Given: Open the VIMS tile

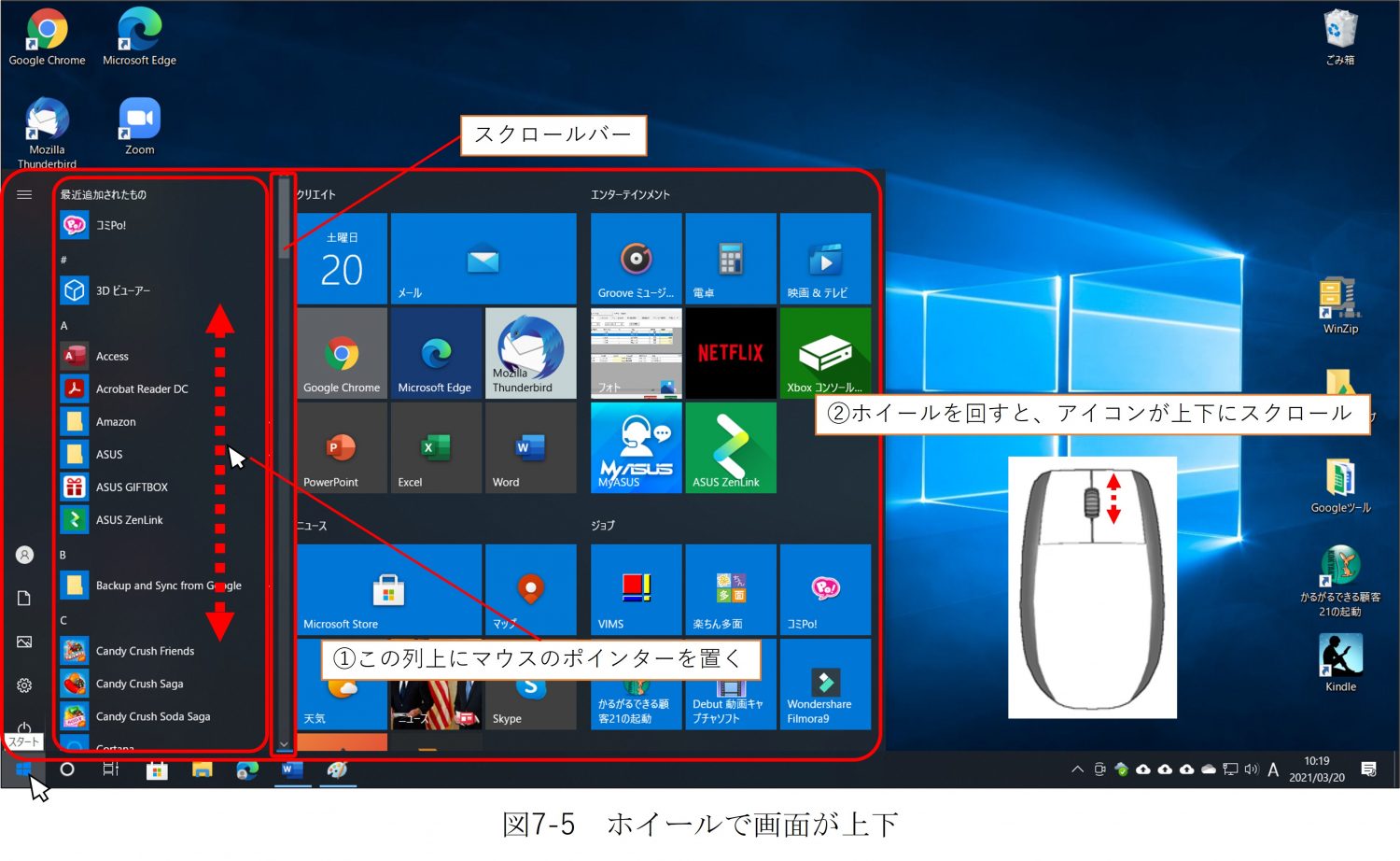Looking at the screenshot, I should tap(636, 589).
